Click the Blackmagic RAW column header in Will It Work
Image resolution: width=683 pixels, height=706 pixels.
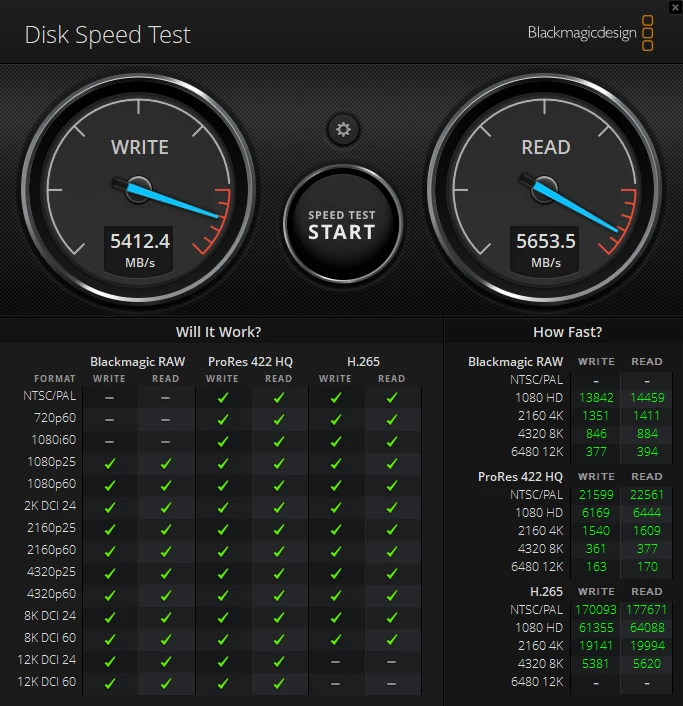[137, 362]
